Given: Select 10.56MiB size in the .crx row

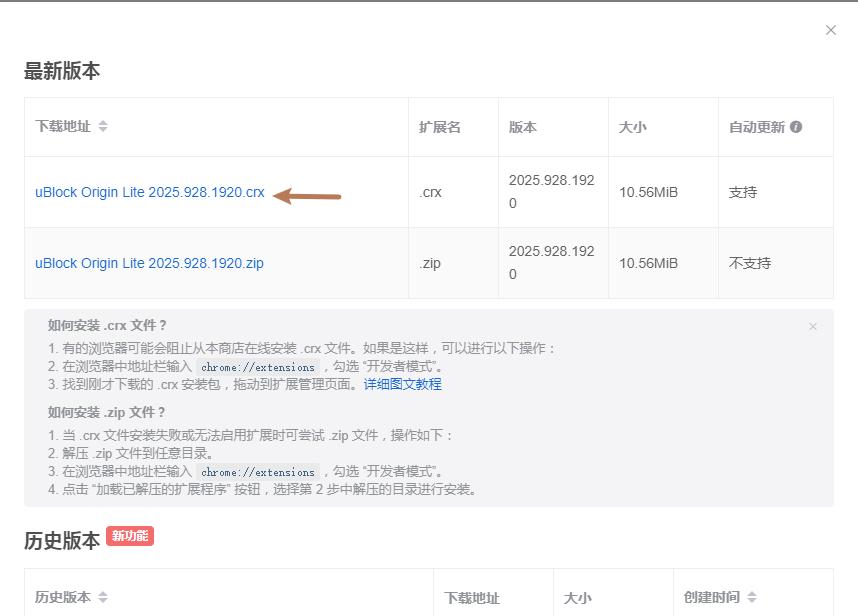Looking at the screenshot, I should point(648,193).
